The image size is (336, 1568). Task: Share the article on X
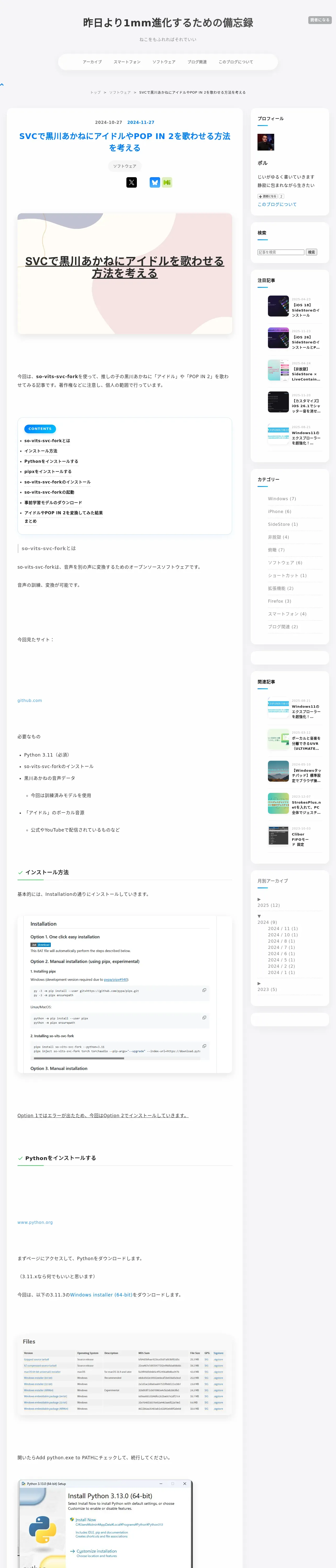point(131,182)
